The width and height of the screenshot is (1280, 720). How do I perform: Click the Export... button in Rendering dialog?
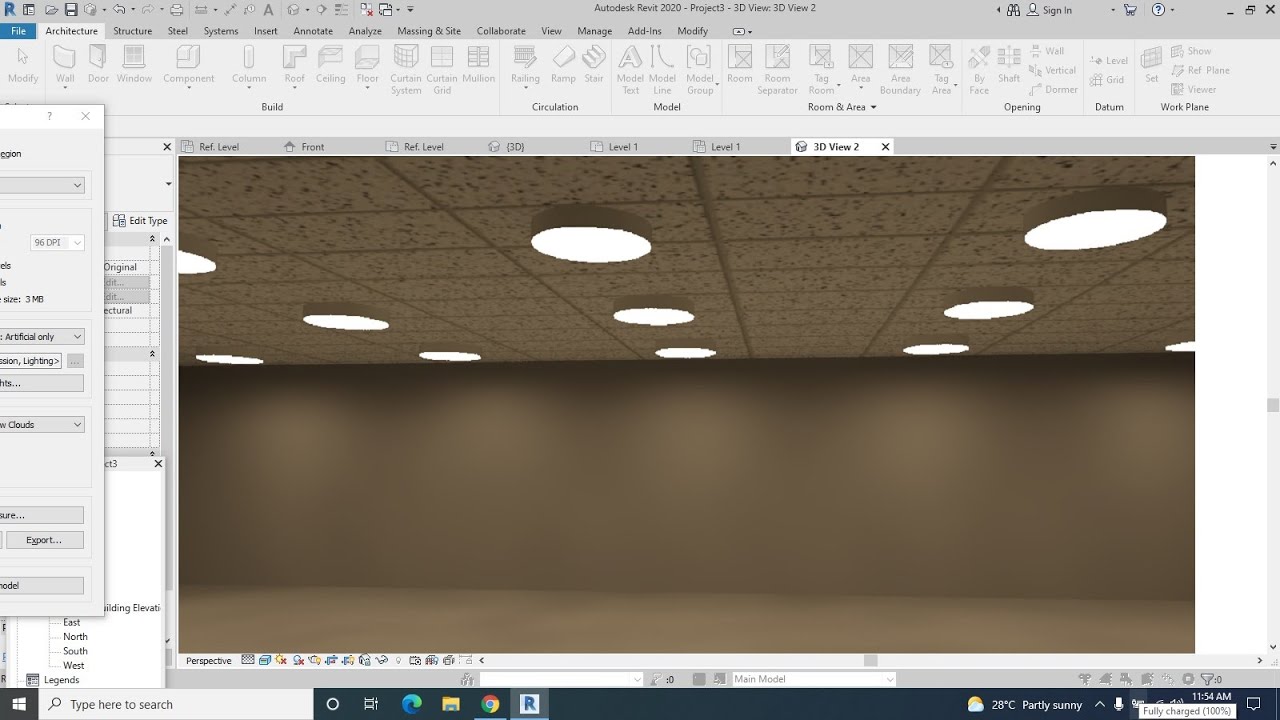44,540
